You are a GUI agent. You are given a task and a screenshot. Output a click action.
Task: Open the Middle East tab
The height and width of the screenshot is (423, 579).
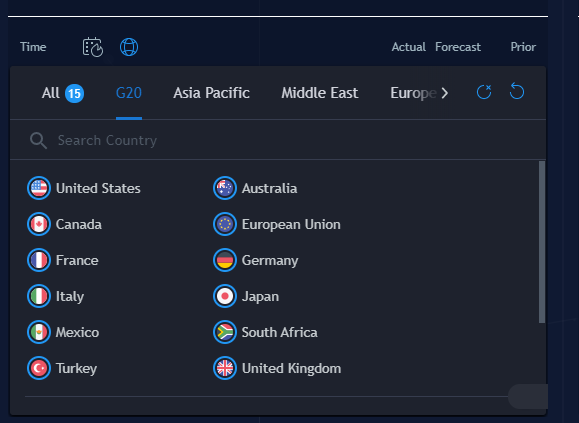(x=320, y=93)
